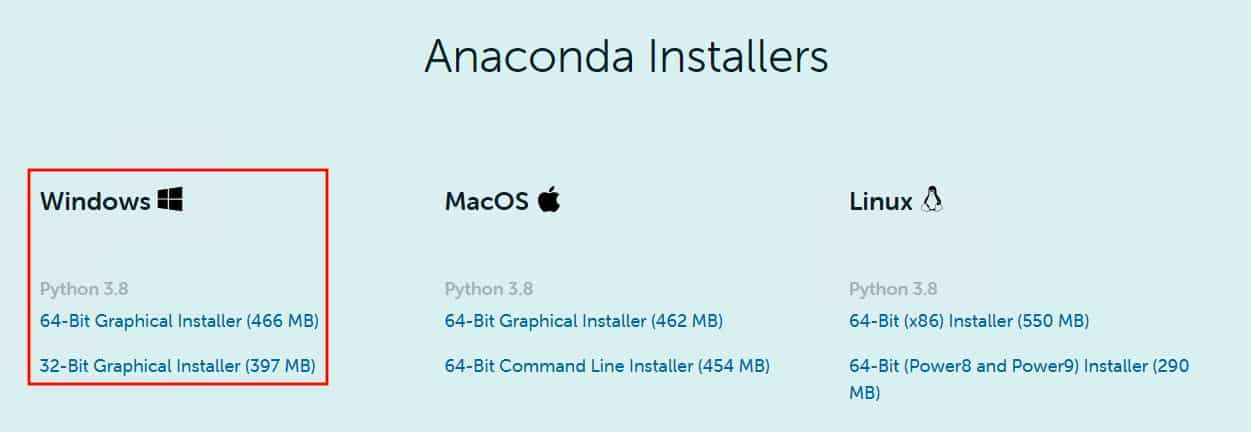Download Linux 64-Bit (x86) Installer
The image size is (1251, 432).
[969, 321]
